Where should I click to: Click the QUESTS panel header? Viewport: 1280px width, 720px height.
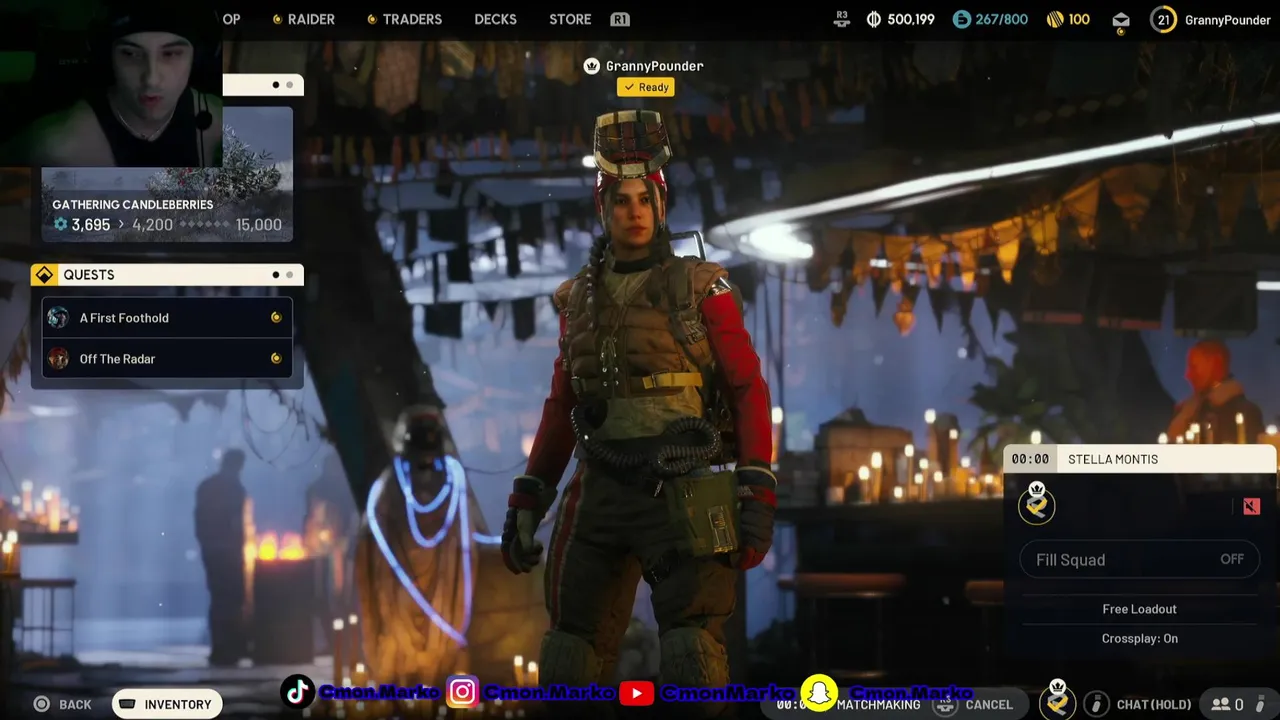tap(167, 275)
